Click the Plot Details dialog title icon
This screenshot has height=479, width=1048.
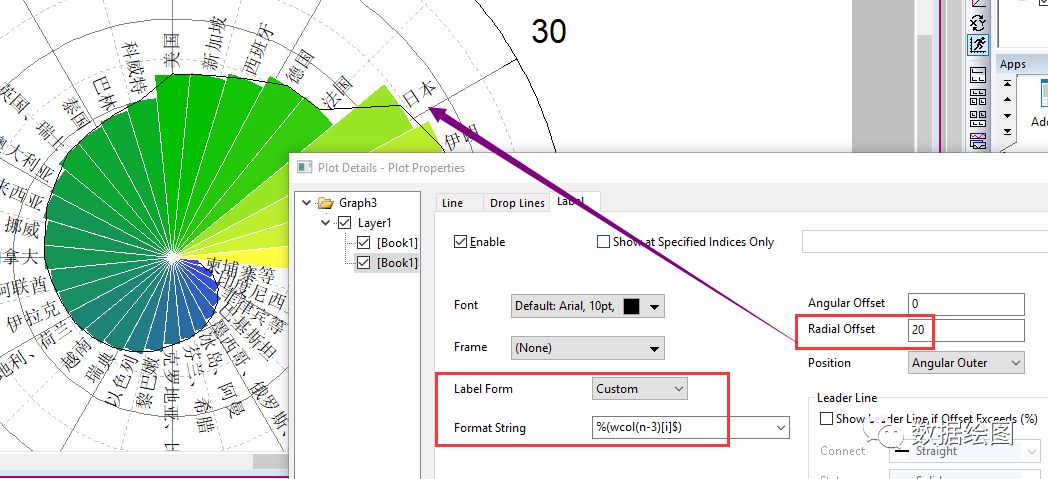304,168
